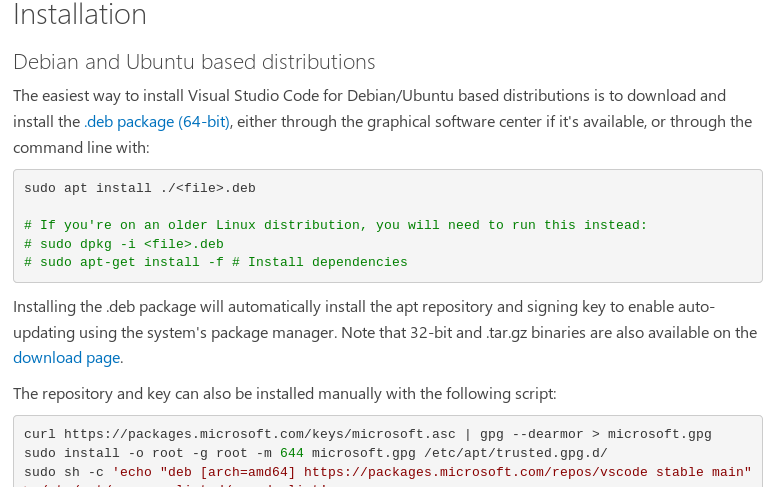The image size is (767, 487).
Task: Click the 'sudo apt-get install -f' comment line
Action: coord(216,262)
